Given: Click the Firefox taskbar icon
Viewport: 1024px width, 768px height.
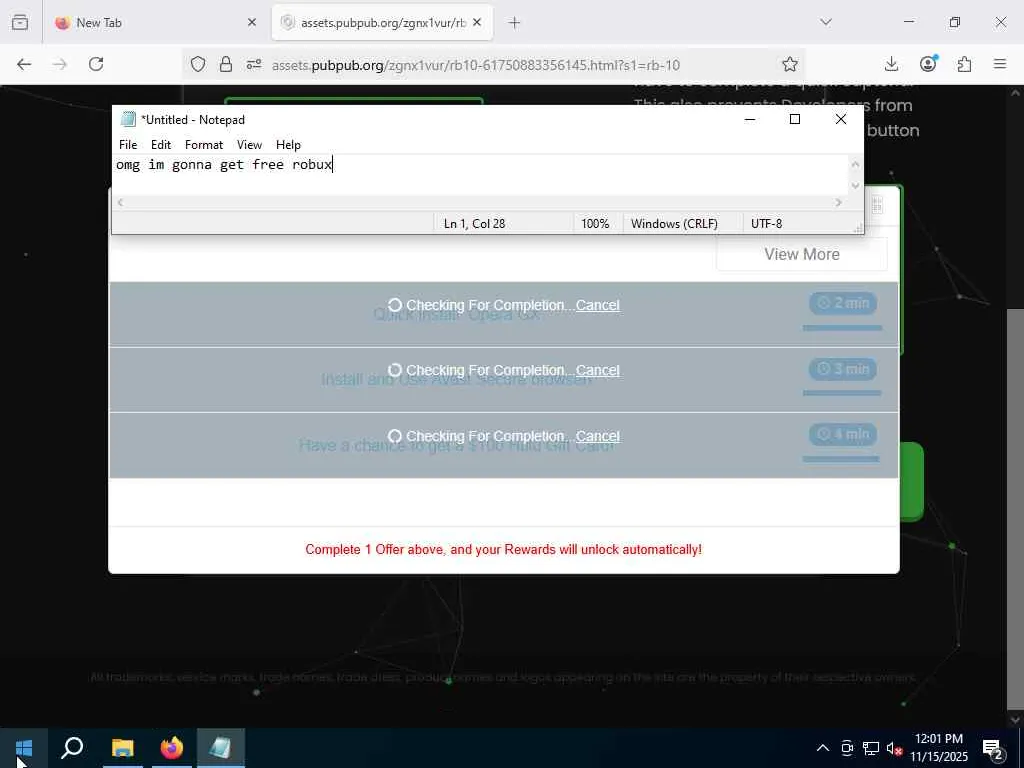Looking at the screenshot, I should click(172, 748).
